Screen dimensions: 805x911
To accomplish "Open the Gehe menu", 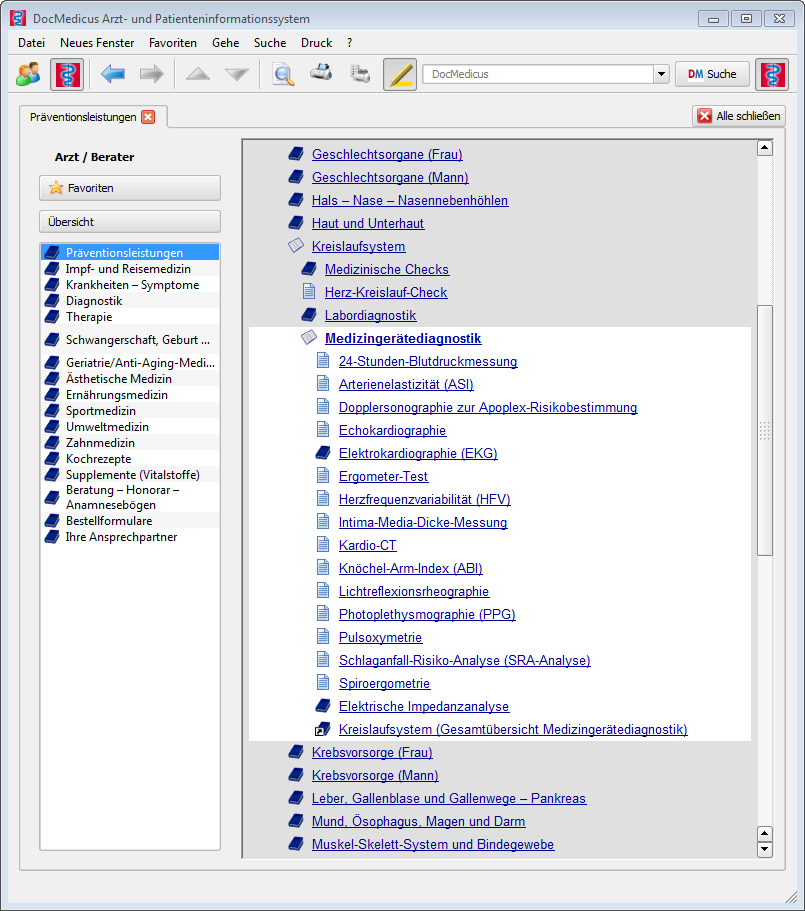I will coord(225,43).
